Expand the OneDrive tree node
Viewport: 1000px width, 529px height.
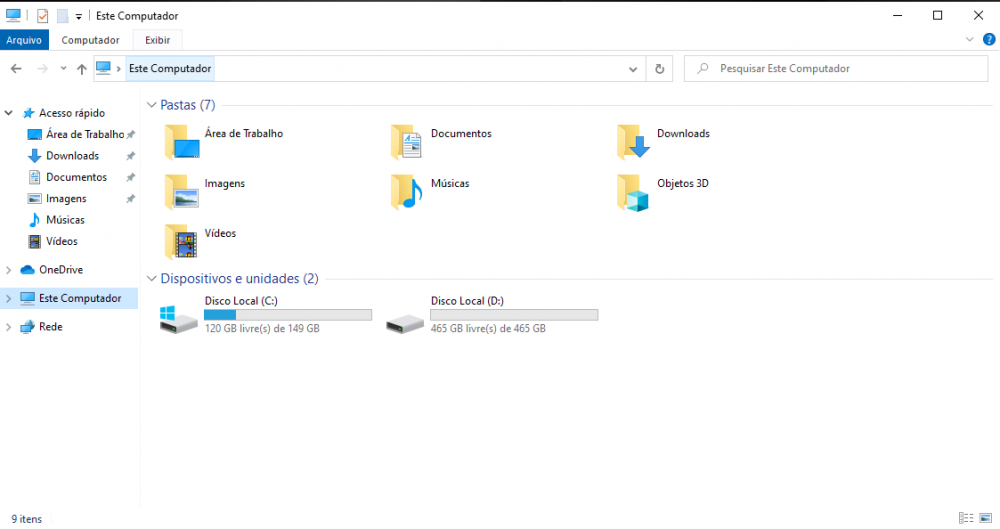coord(9,270)
